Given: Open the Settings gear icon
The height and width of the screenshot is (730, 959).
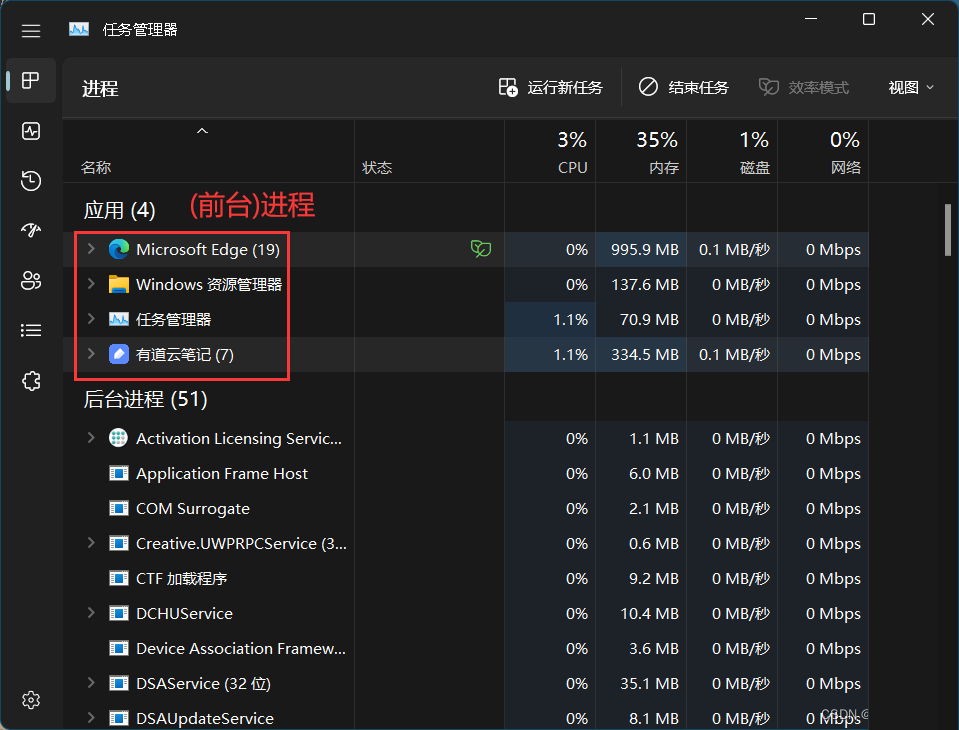Looking at the screenshot, I should pyautogui.click(x=31, y=699).
